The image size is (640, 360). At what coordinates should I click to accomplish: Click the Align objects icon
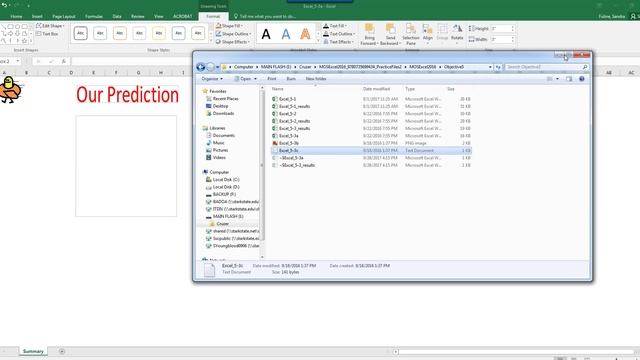(427, 29)
